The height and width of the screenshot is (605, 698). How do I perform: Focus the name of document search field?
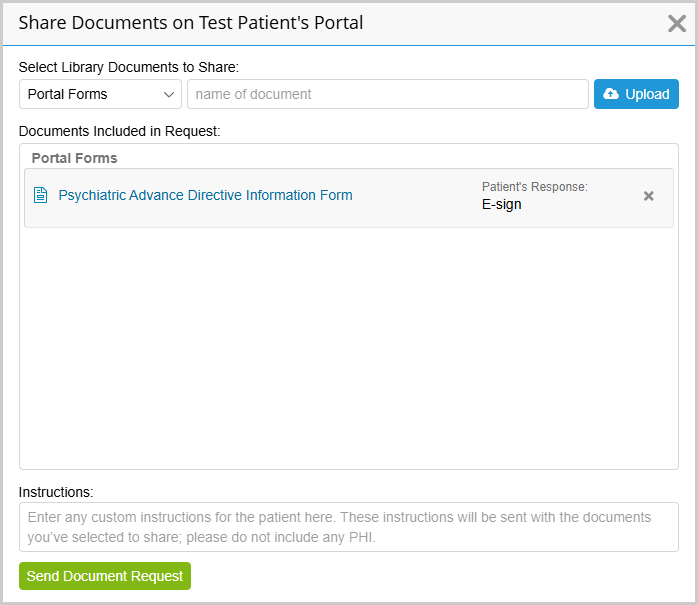click(x=387, y=94)
